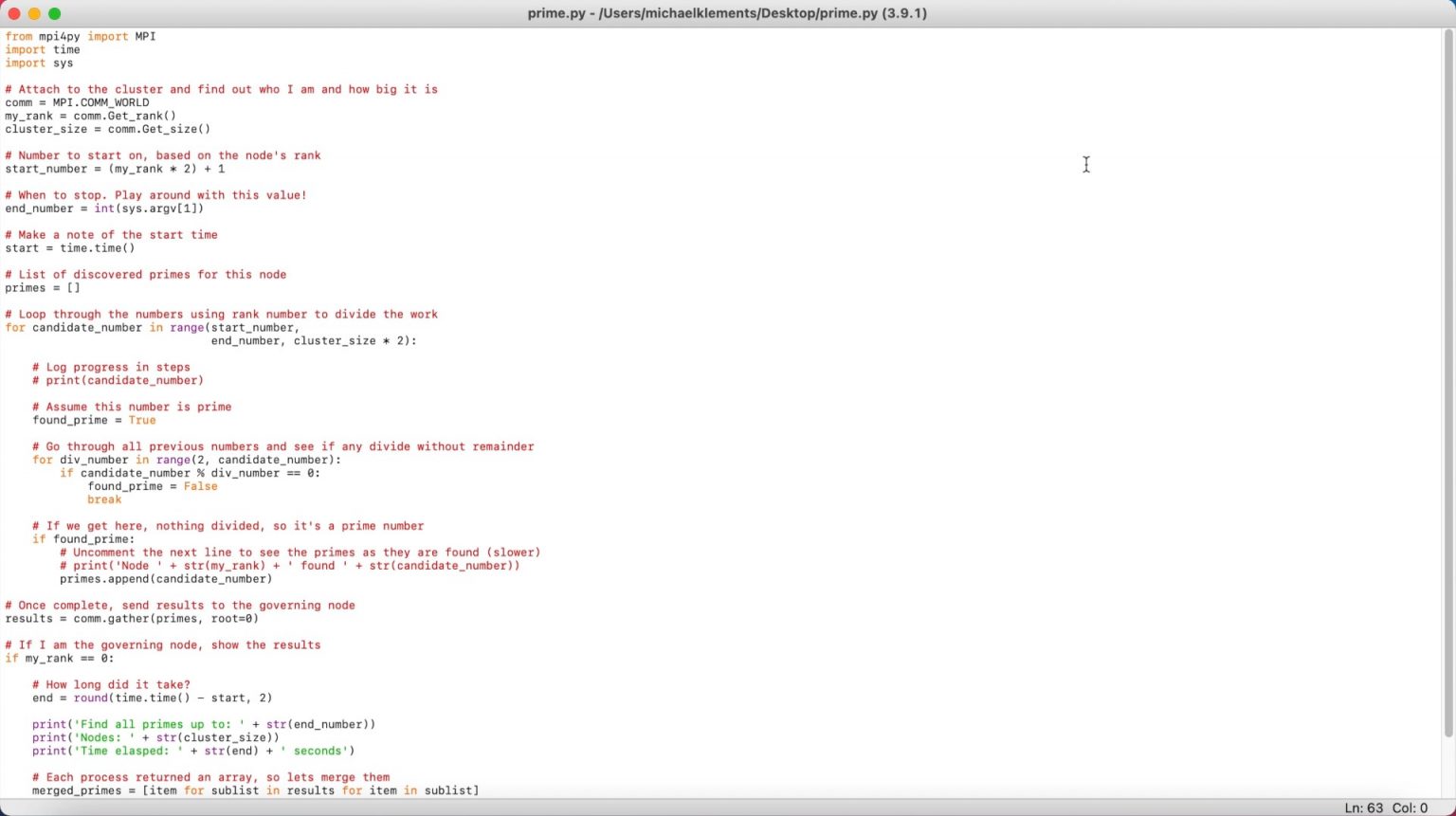Click the 'cluster_size = comm.Get_size()' line
Screen dimensions: 1456x816
[x=107, y=130]
